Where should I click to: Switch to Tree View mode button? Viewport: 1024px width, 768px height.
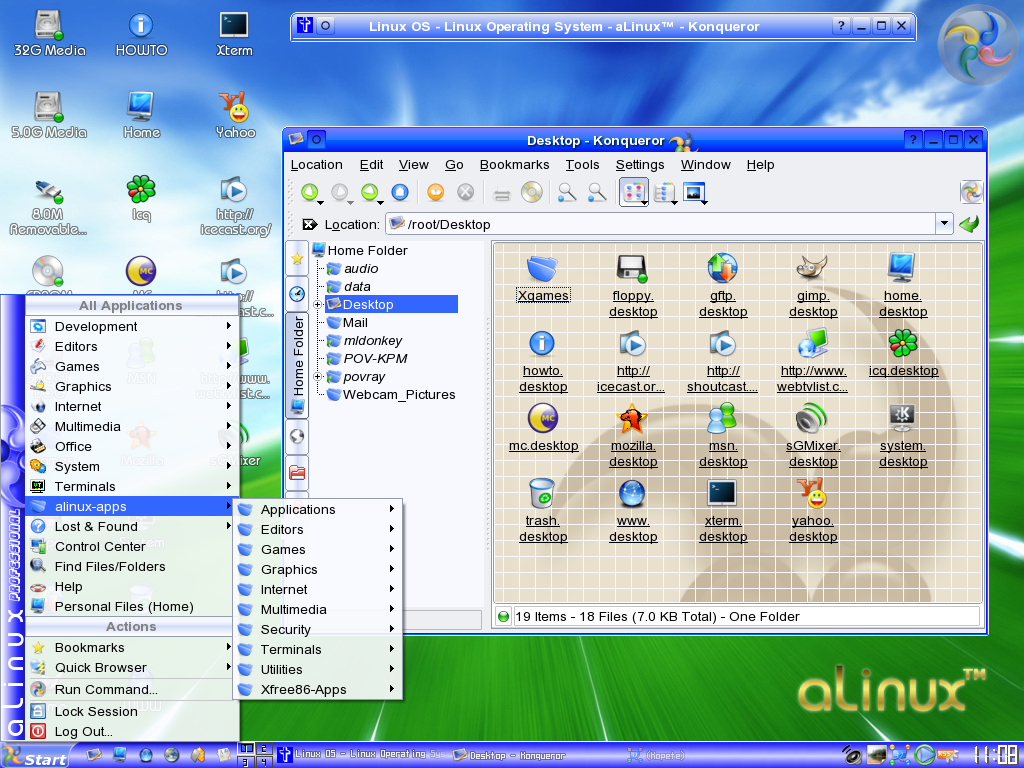coord(664,192)
